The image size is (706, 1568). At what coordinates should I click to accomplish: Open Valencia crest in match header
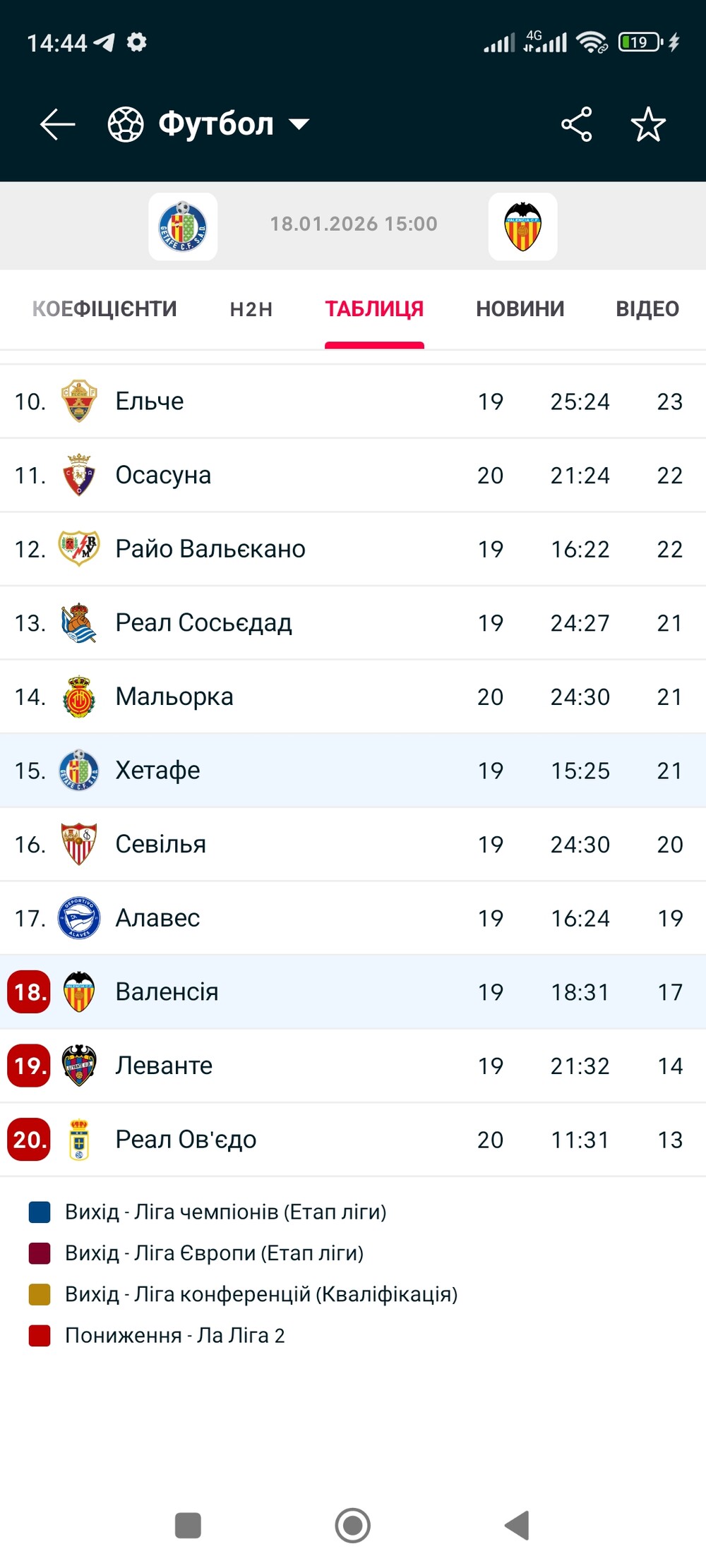[522, 227]
